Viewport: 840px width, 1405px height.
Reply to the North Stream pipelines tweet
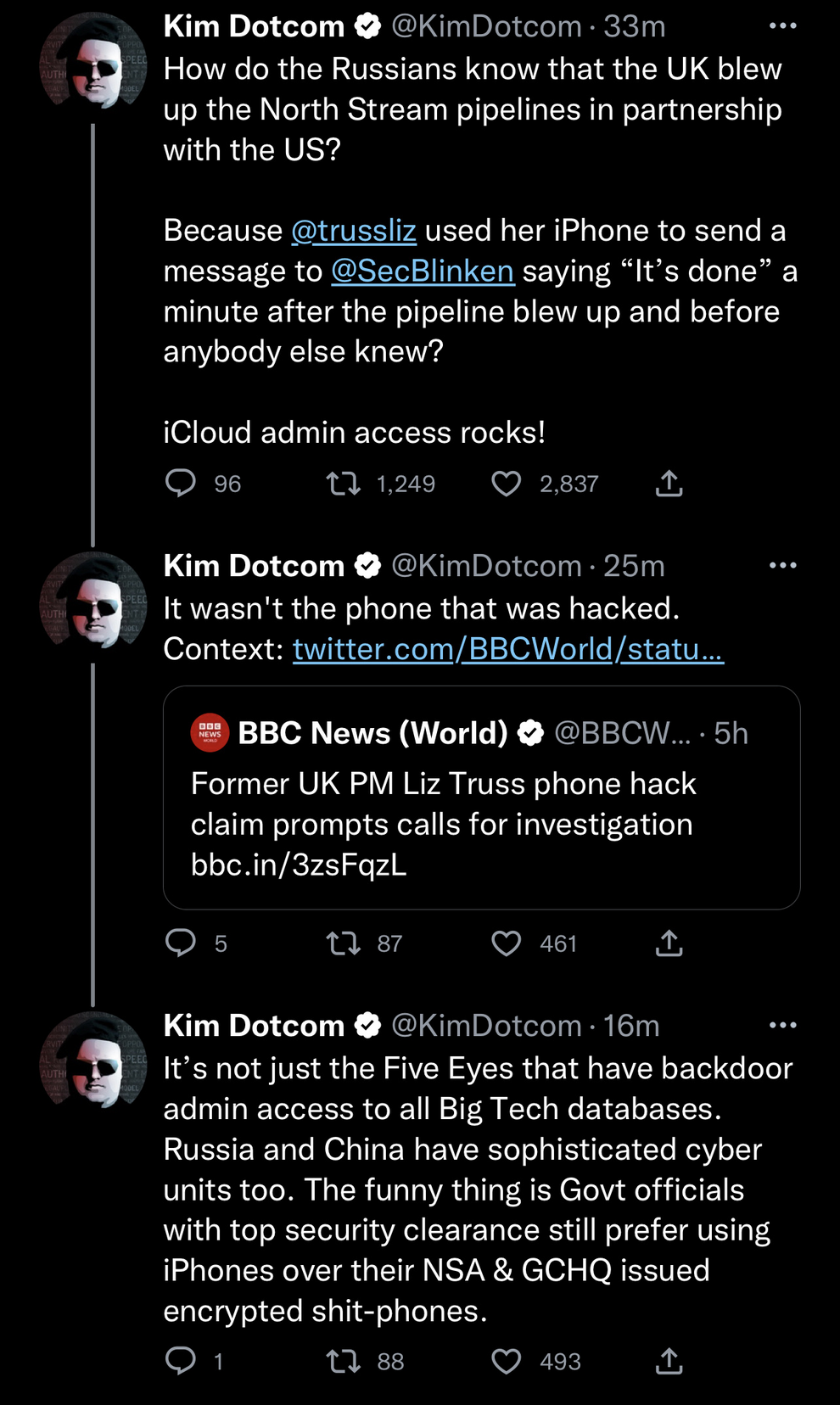tap(180, 484)
